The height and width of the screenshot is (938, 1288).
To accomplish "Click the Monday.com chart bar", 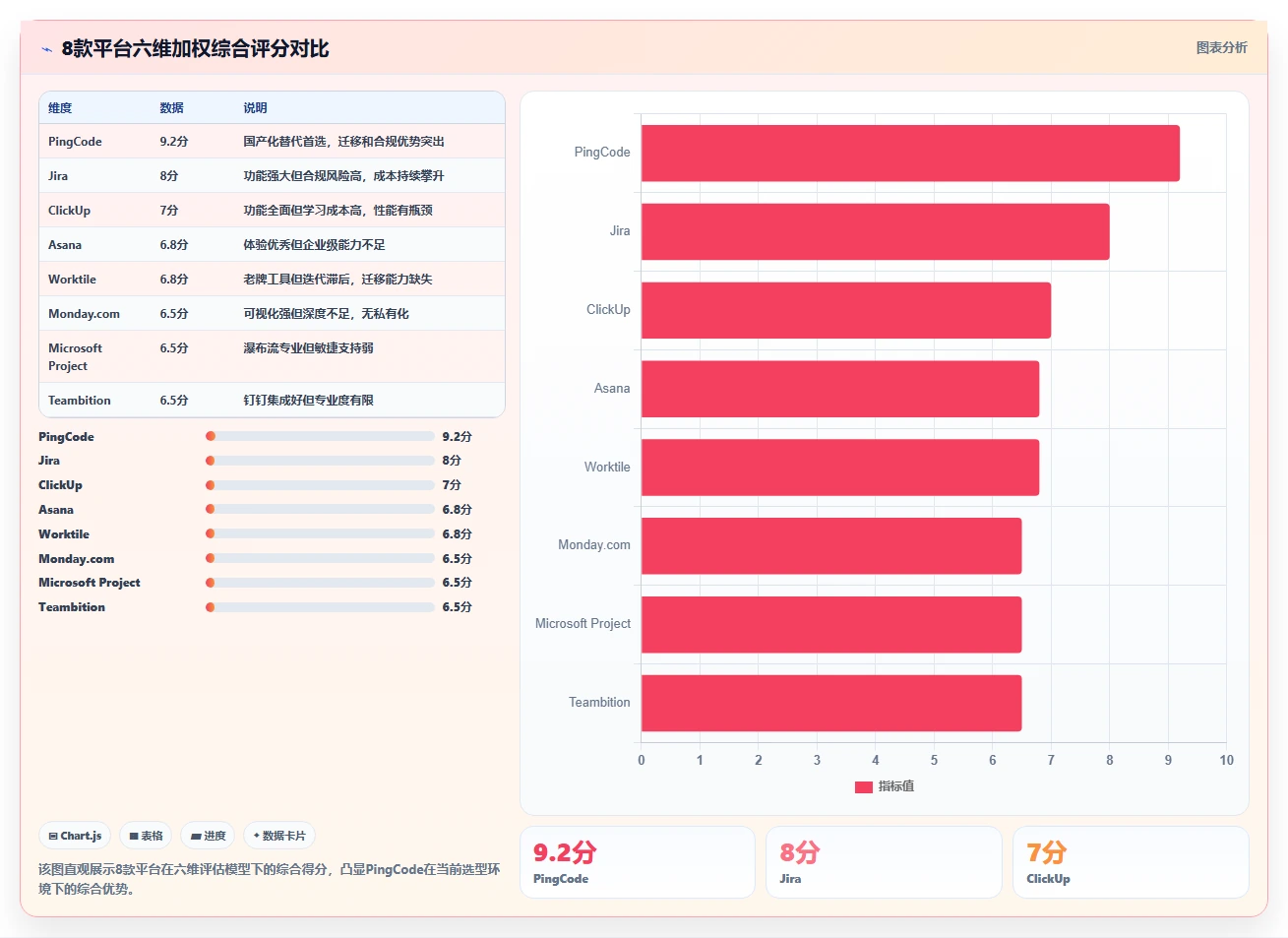I will pyautogui.click(x=831, y=545).
